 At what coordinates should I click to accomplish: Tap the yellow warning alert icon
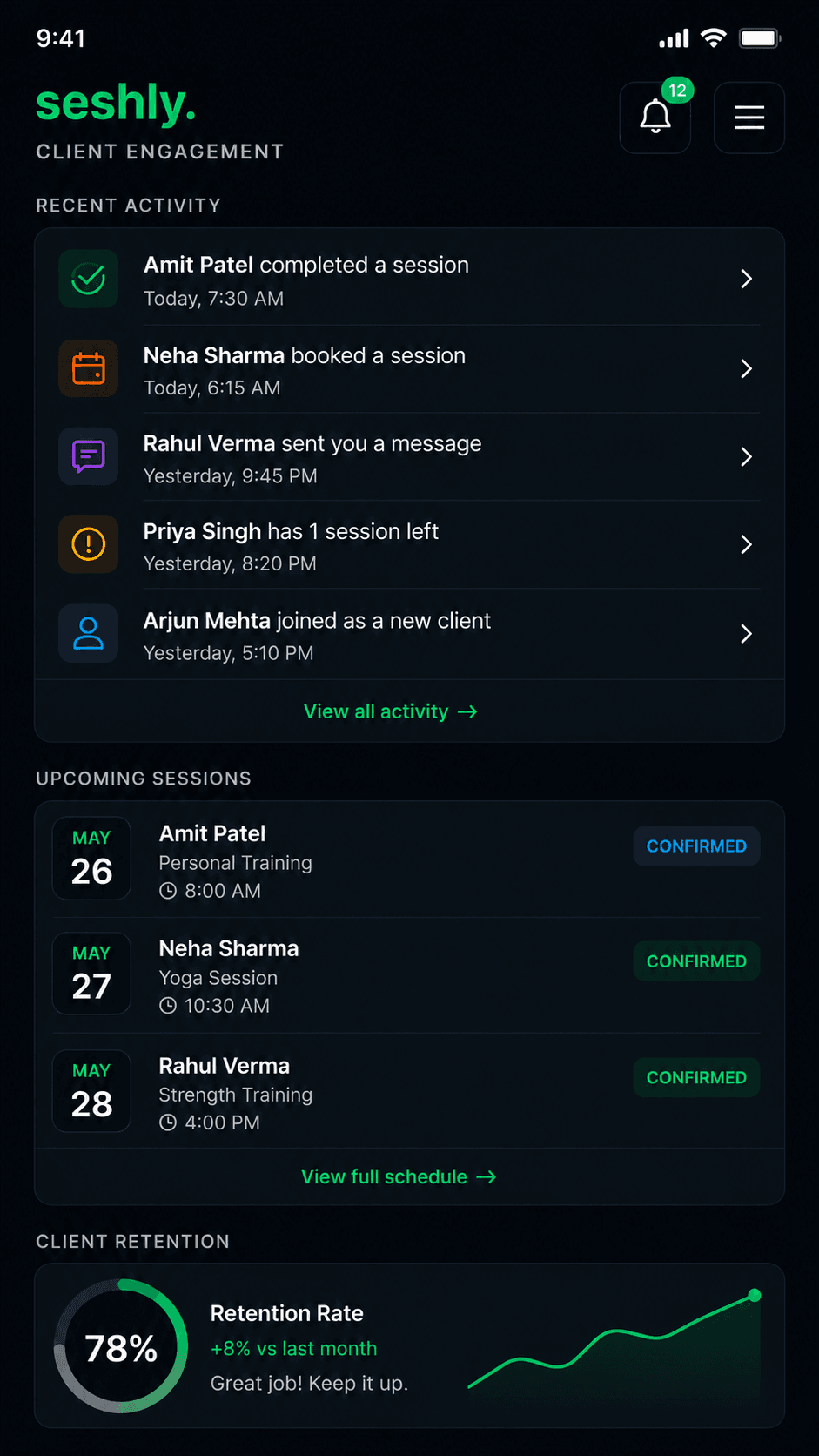89,544
